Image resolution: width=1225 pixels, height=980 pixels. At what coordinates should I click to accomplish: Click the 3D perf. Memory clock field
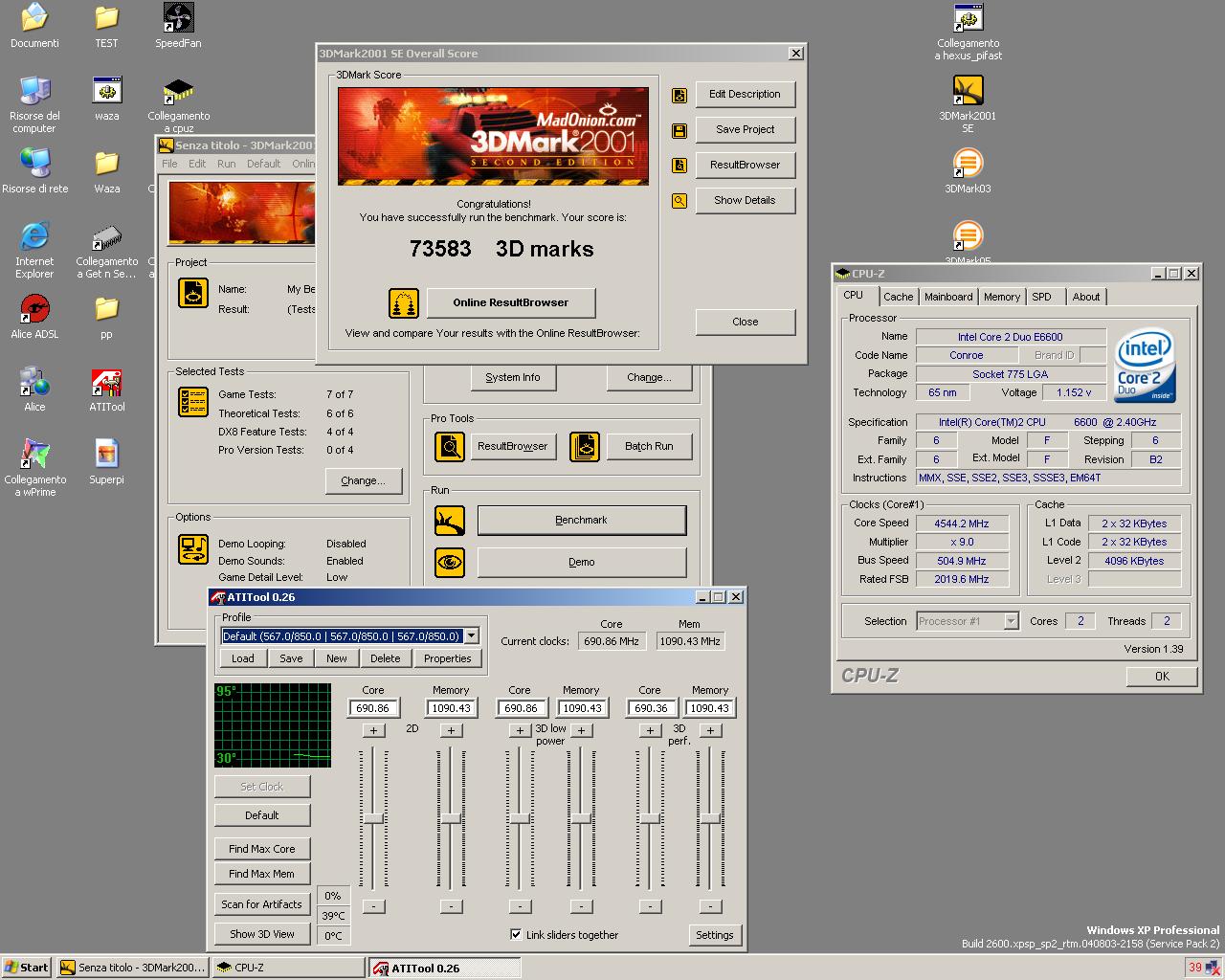tap(710, 708)
